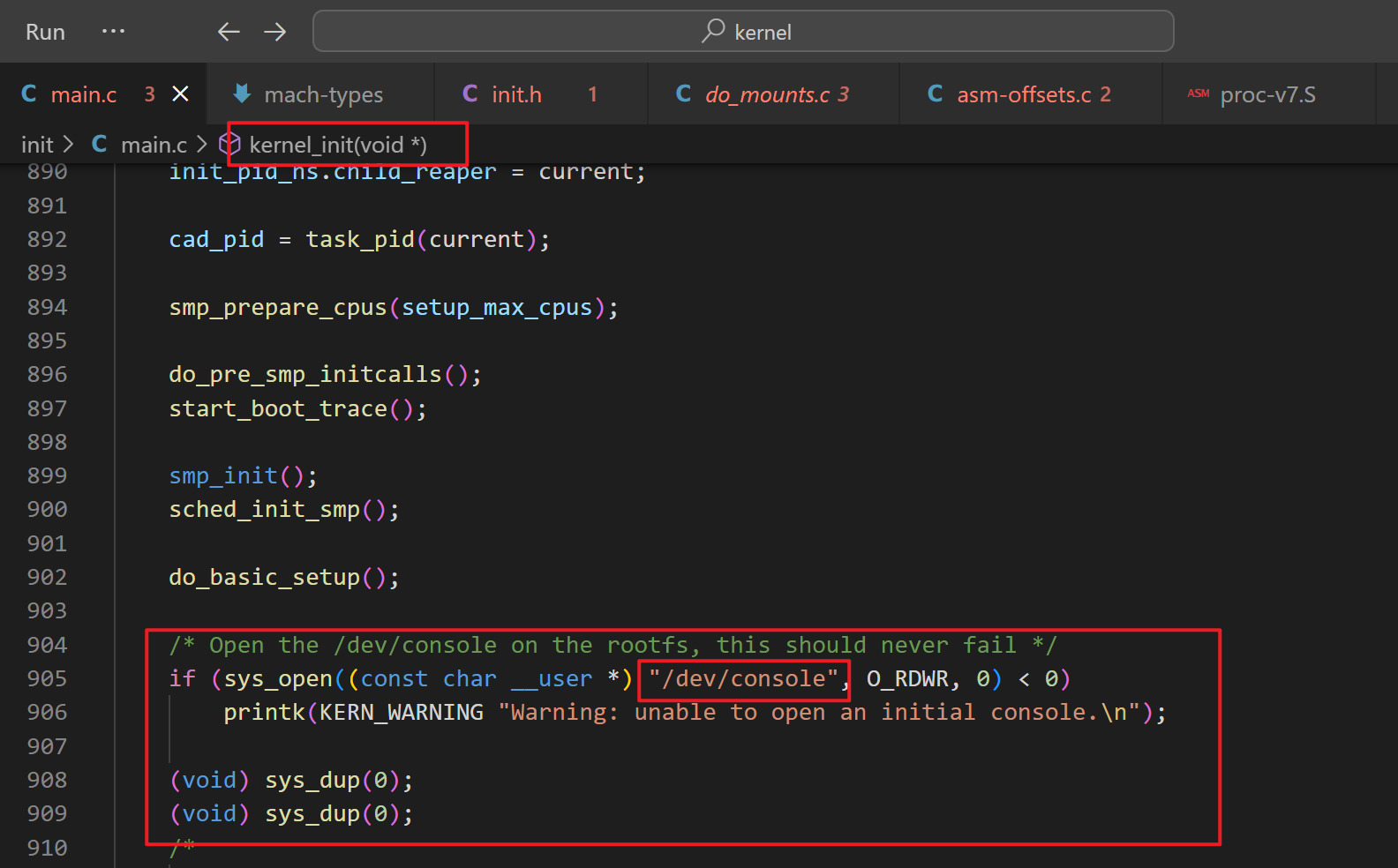Click the C icon on asm-offsets.c tab
Viewport: 1398px width, 868px height.
936,94
